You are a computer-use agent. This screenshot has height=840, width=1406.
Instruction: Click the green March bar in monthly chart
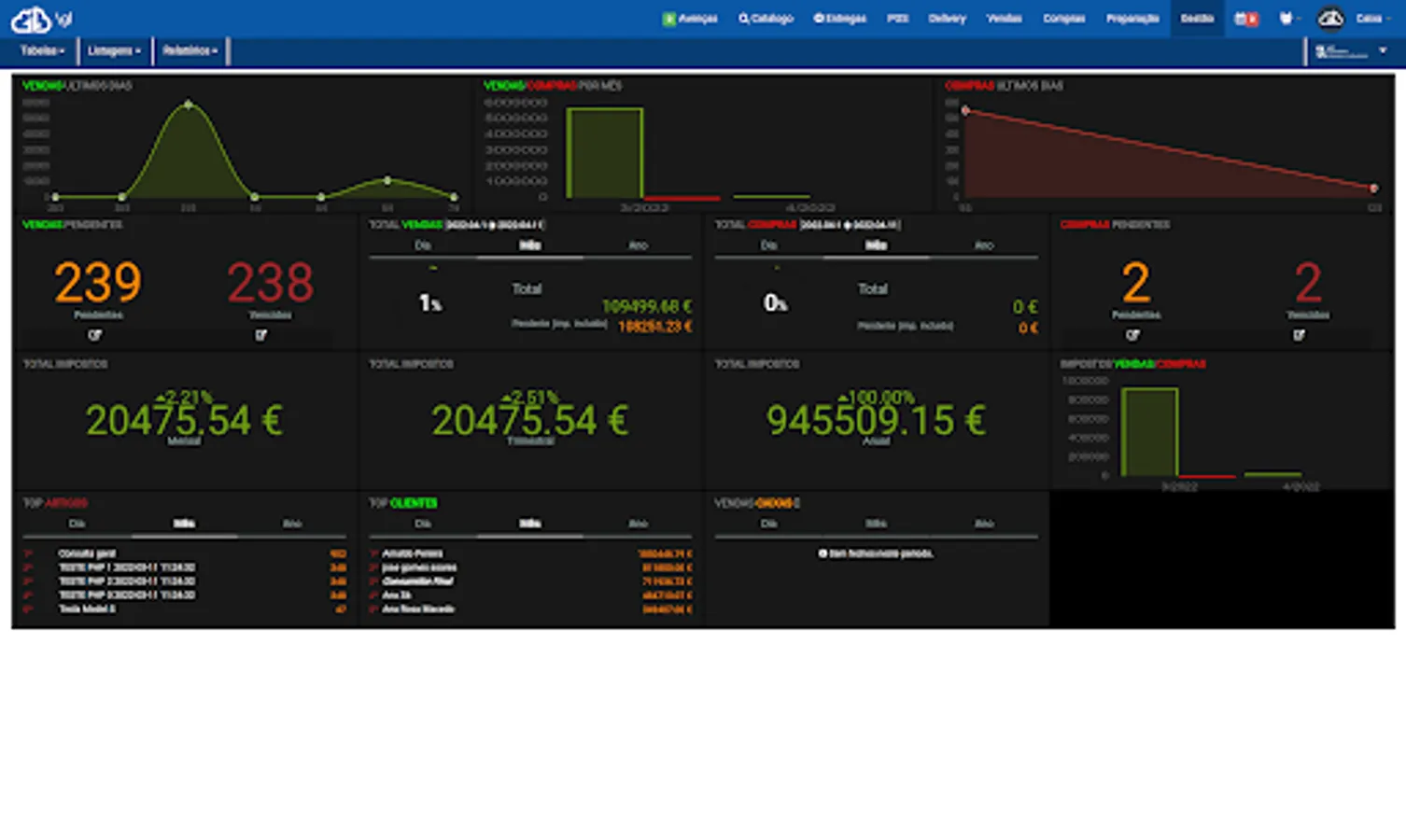[605, 153]
